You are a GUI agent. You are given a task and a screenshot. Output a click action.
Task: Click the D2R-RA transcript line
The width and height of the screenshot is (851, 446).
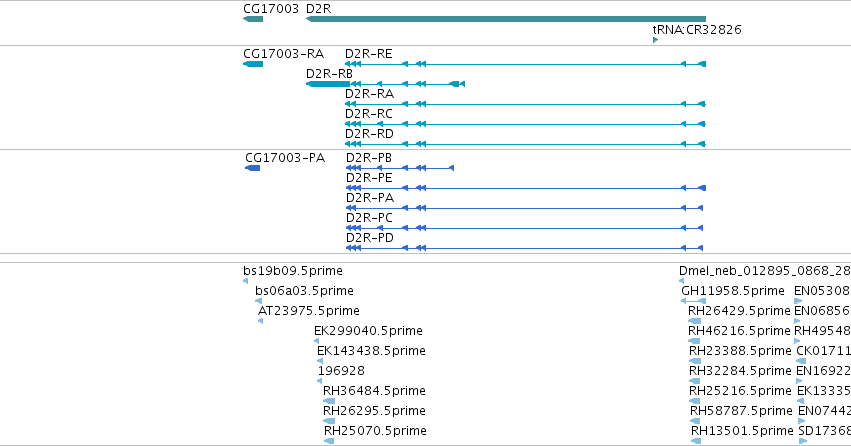(x=525, y=104)
